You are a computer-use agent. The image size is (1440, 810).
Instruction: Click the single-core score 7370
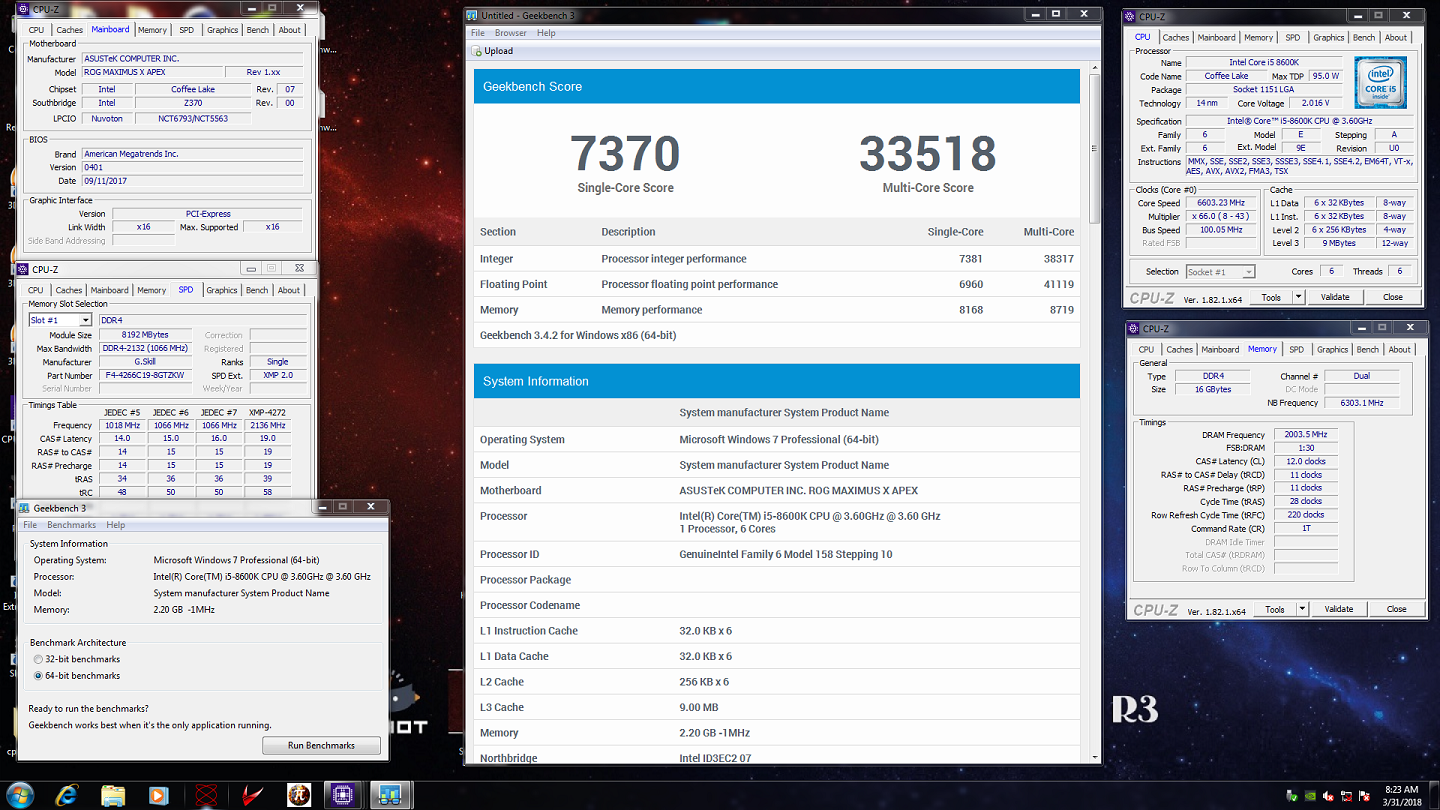pos(625,154)
